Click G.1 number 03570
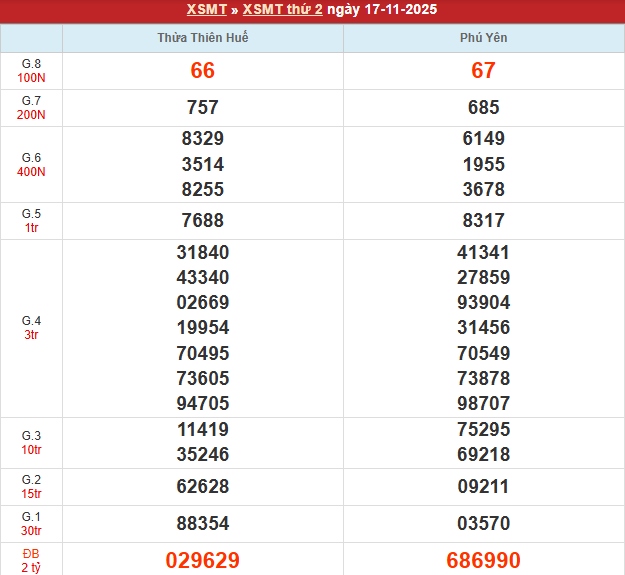Viewport: 625px width, 575px height. [x=483, y=523]
